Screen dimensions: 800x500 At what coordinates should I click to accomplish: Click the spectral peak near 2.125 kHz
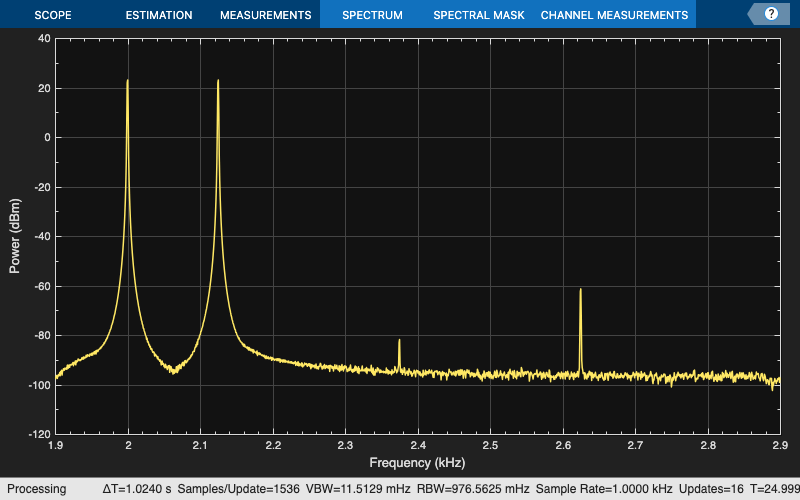point(218,81)
